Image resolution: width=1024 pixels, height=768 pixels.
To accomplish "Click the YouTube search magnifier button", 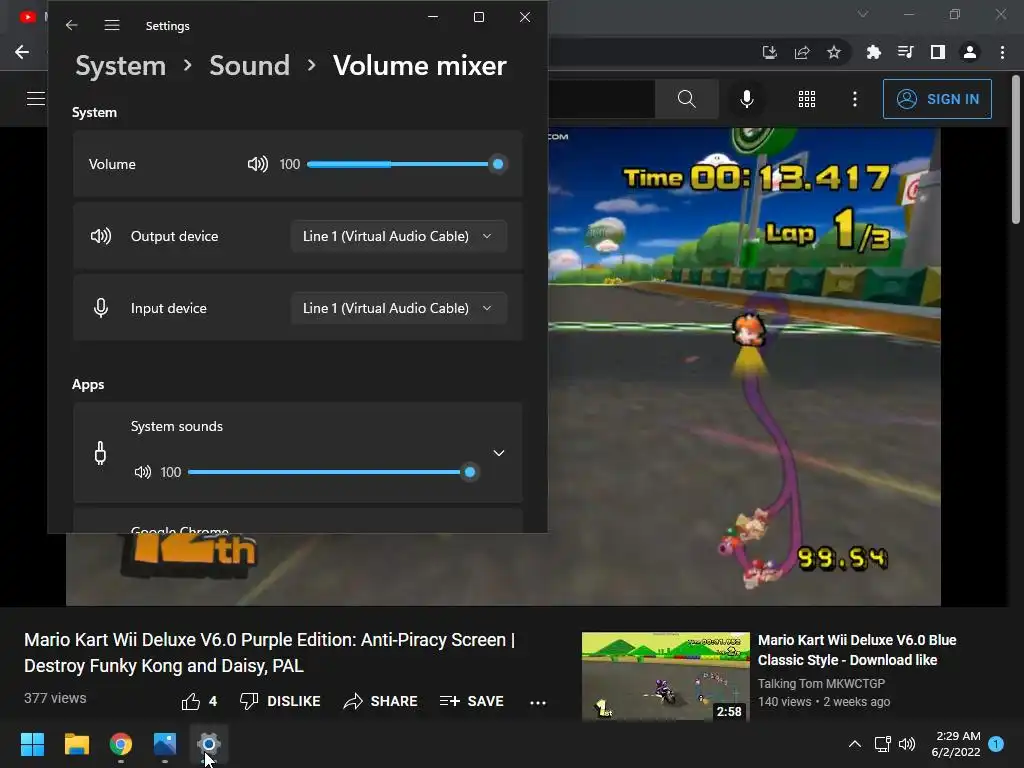I will coord(686,99).
